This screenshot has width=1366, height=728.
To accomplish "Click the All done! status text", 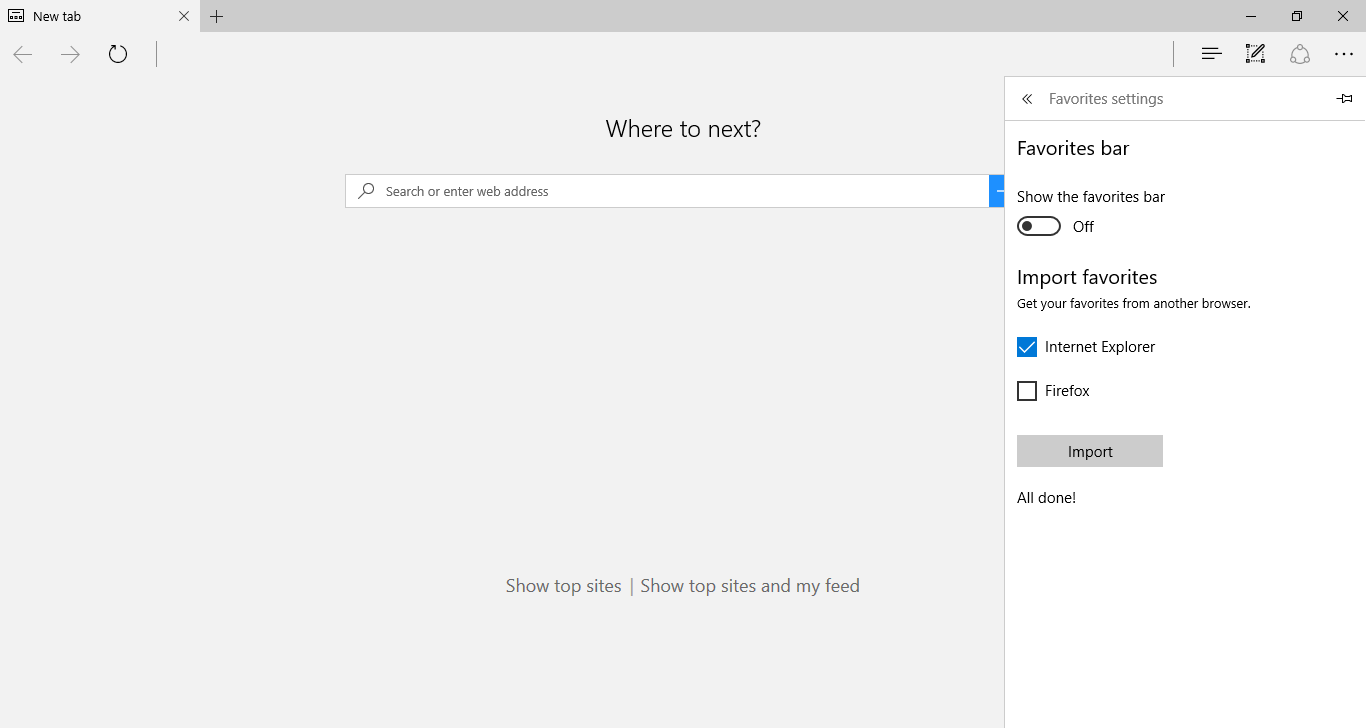I will pyautogui.click(x=1046, y=498).
